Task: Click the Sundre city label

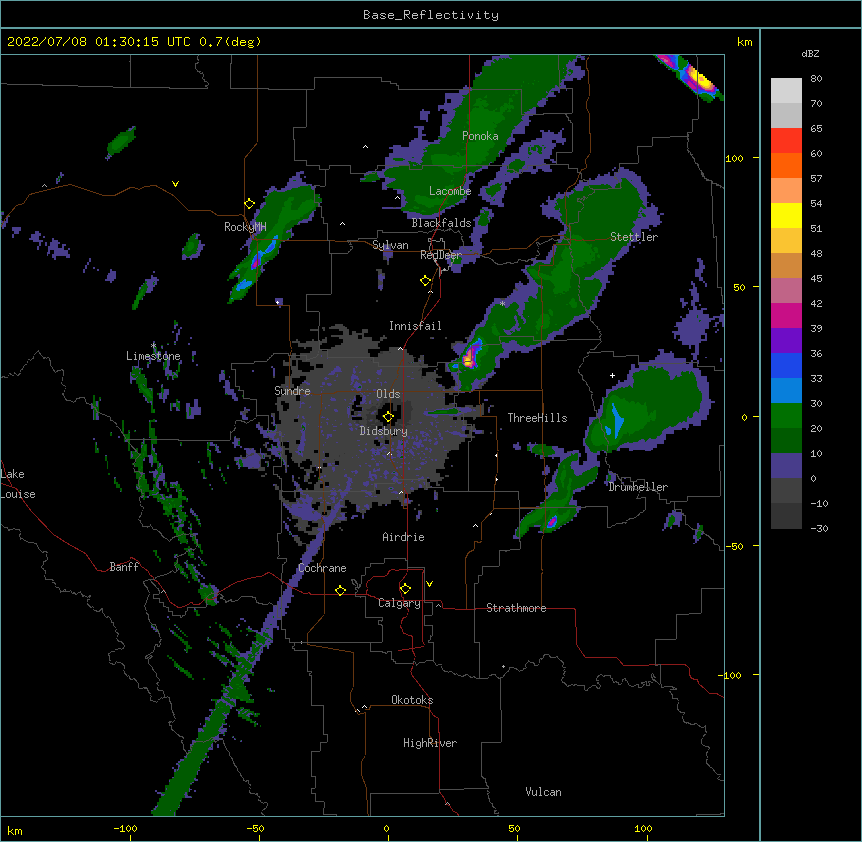Action: [x=292, y=391]
